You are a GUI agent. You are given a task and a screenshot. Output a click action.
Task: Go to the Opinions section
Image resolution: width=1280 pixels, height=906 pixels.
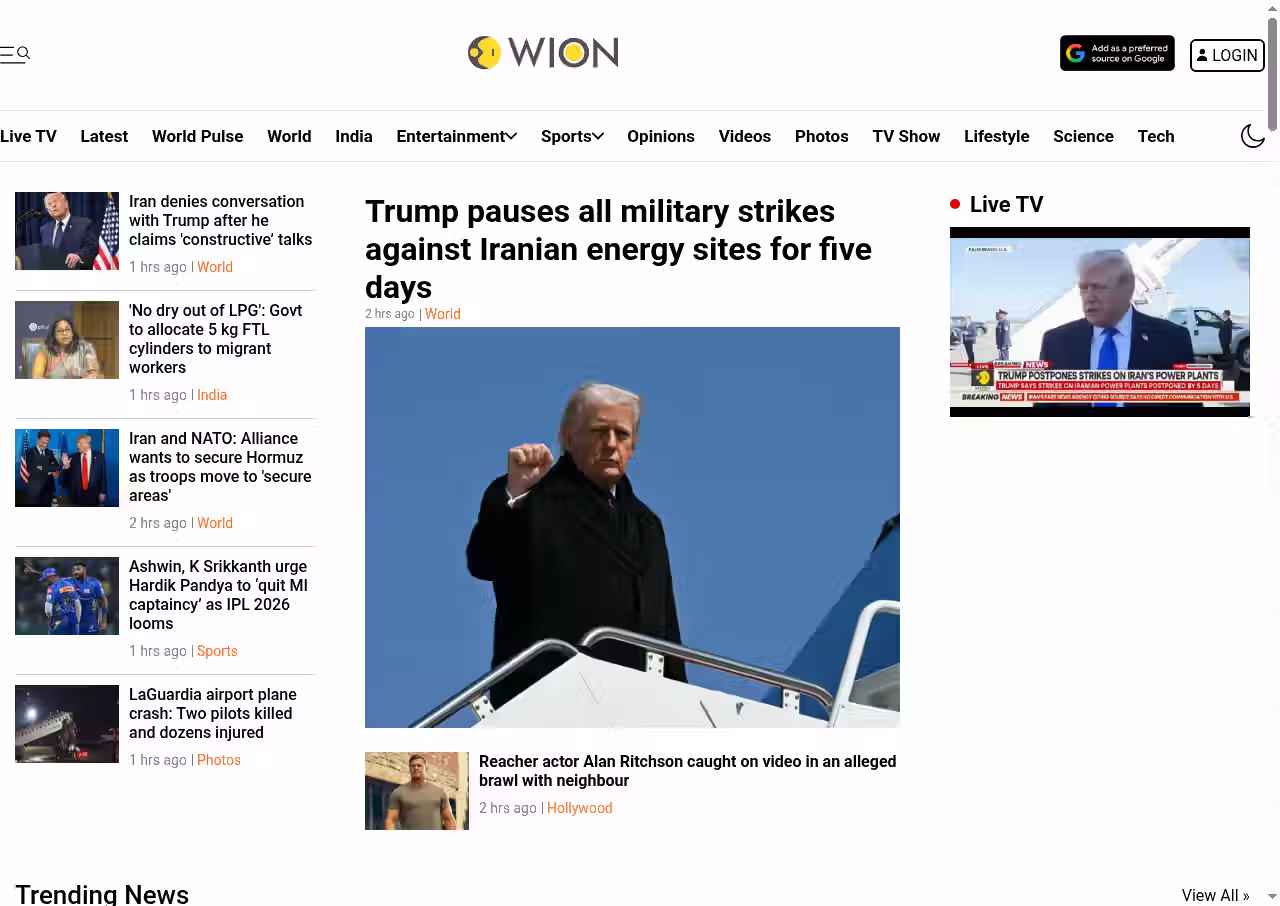click(660, 136)
